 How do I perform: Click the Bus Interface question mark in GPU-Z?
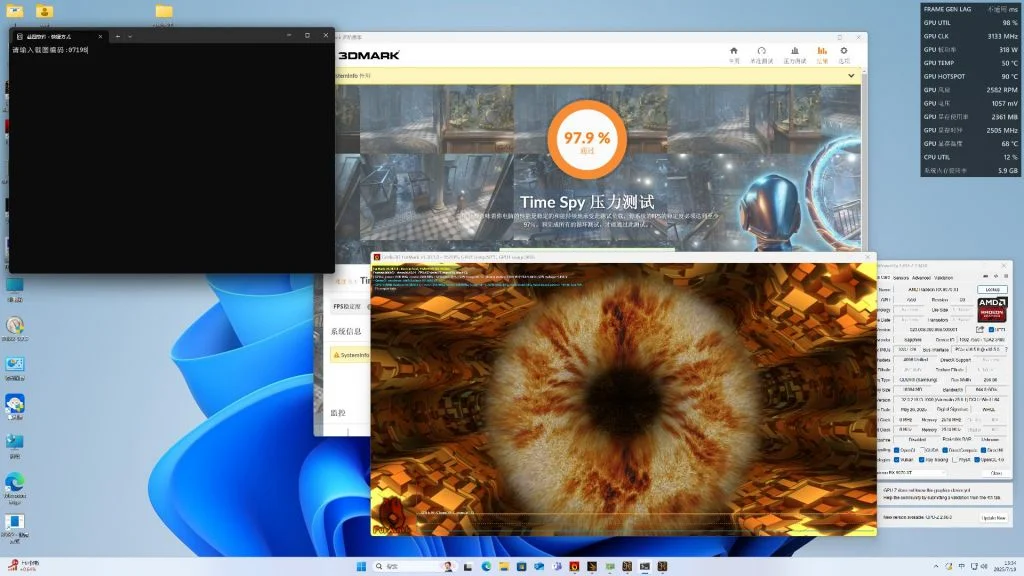(x=1006, y=349)
